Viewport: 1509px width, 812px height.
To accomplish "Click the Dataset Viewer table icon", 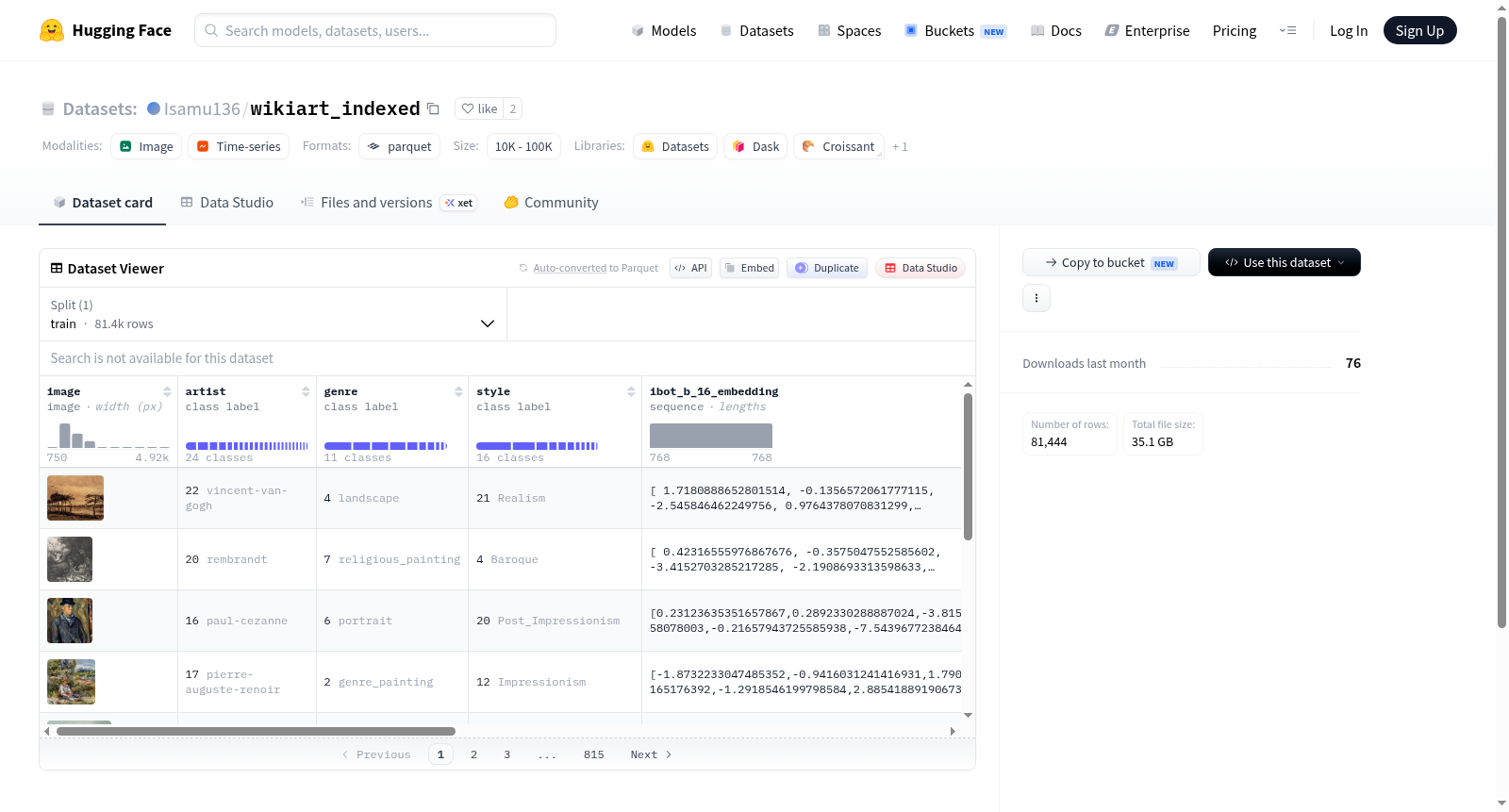I will pos(57,269).
